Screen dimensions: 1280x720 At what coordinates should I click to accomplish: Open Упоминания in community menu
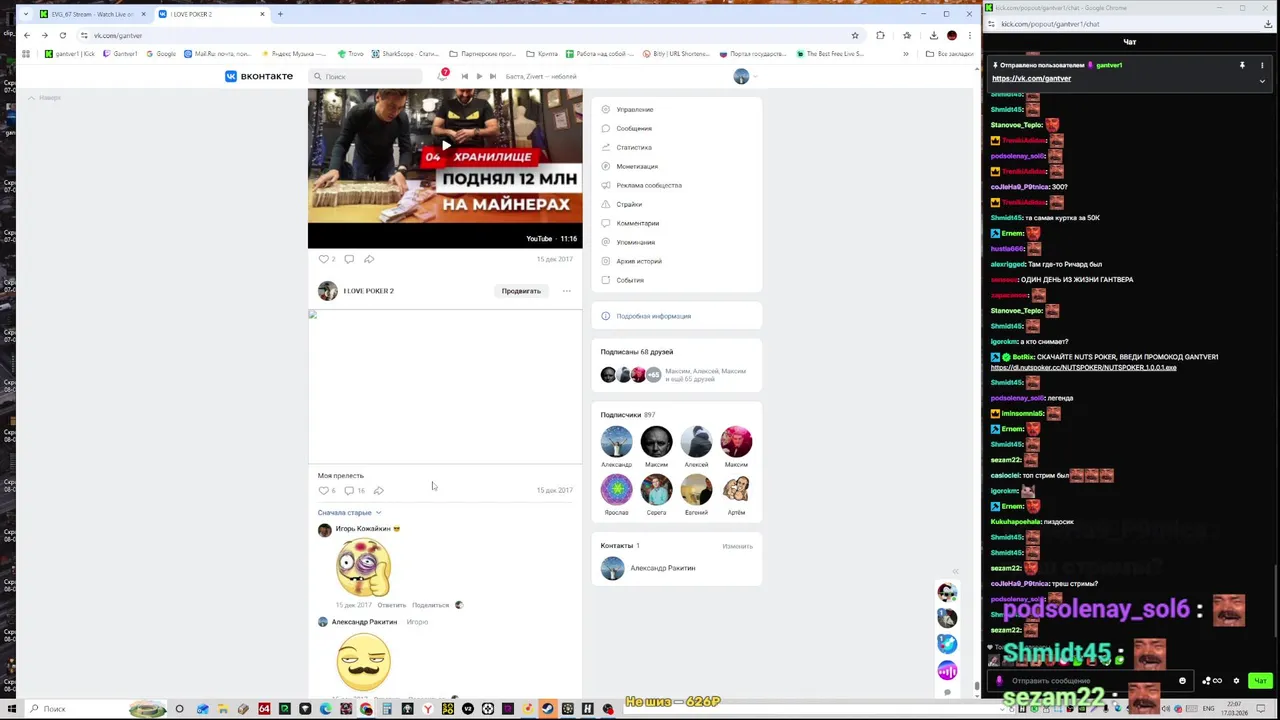point(636,243)
